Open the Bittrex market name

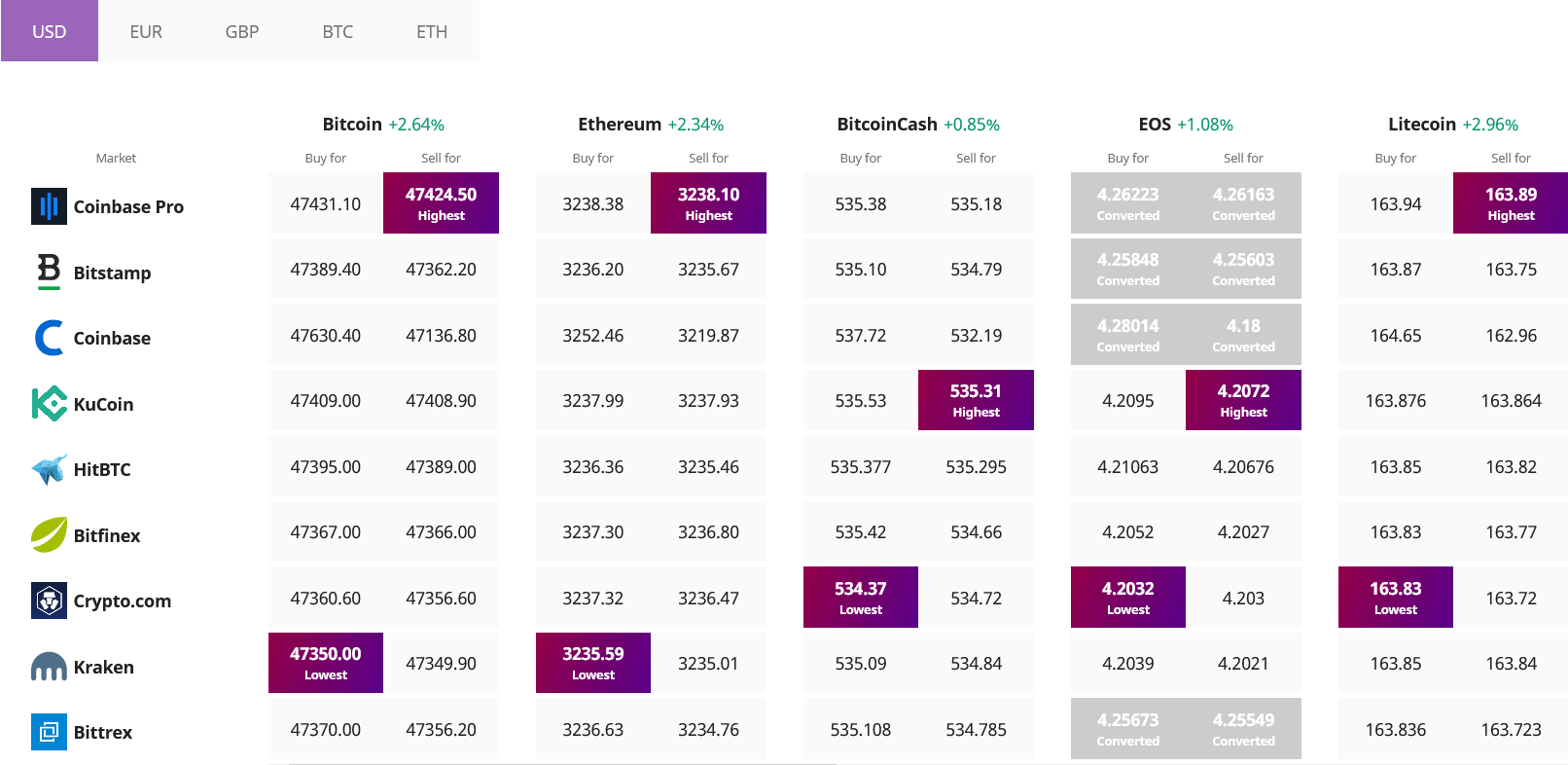(x=103, y=732)
